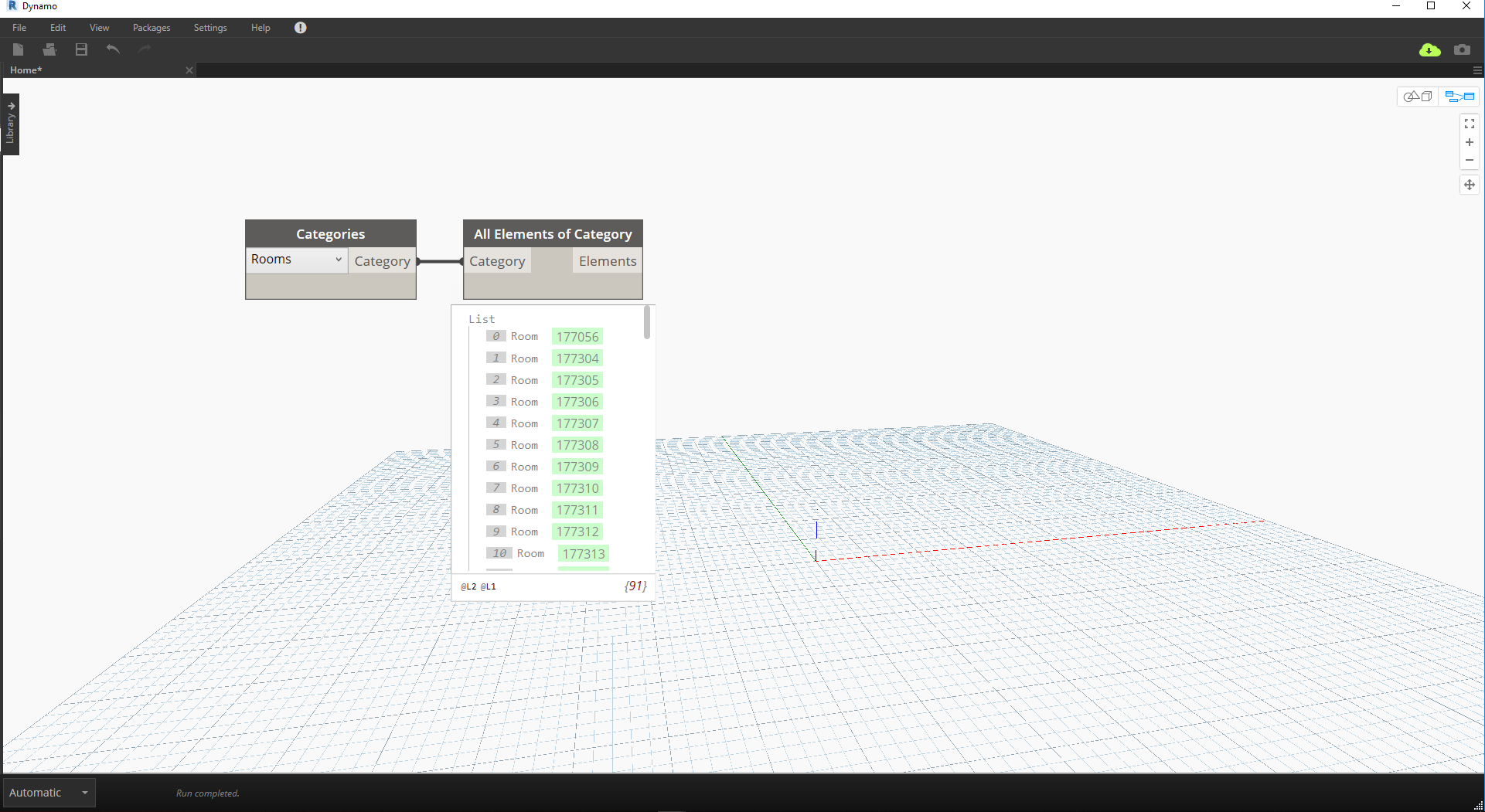Click the Pan mode icon
The width and height of the screenshot is (1485, 812).
click(x=1470, y=185)
